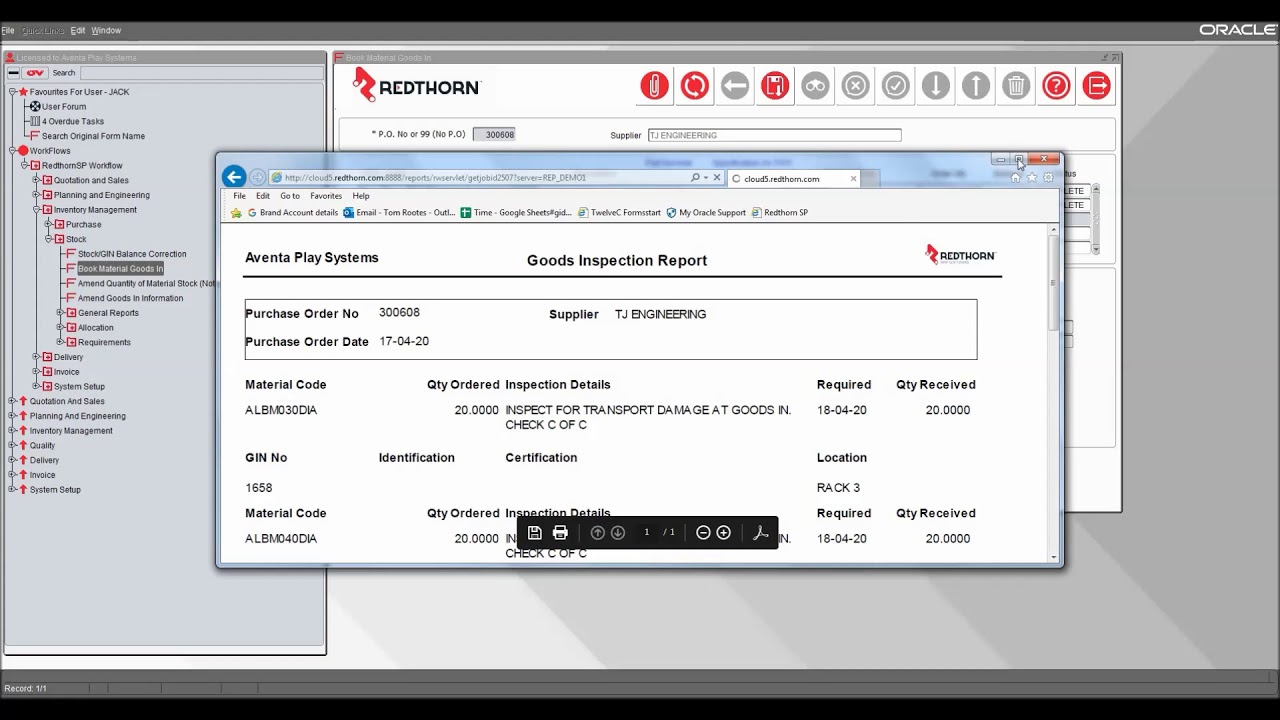This screenshot has height=720, width=1280.
Task: Click the red paperclip attachment icon
Action: [x=654, y=86]
